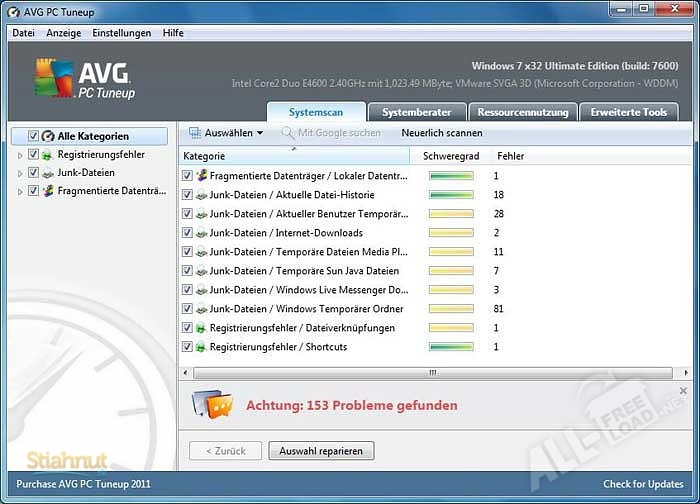700x504 pixels.
Task: Click icon of Junk-Dateien / Internet-Downloads row
Action: point(201,233)
